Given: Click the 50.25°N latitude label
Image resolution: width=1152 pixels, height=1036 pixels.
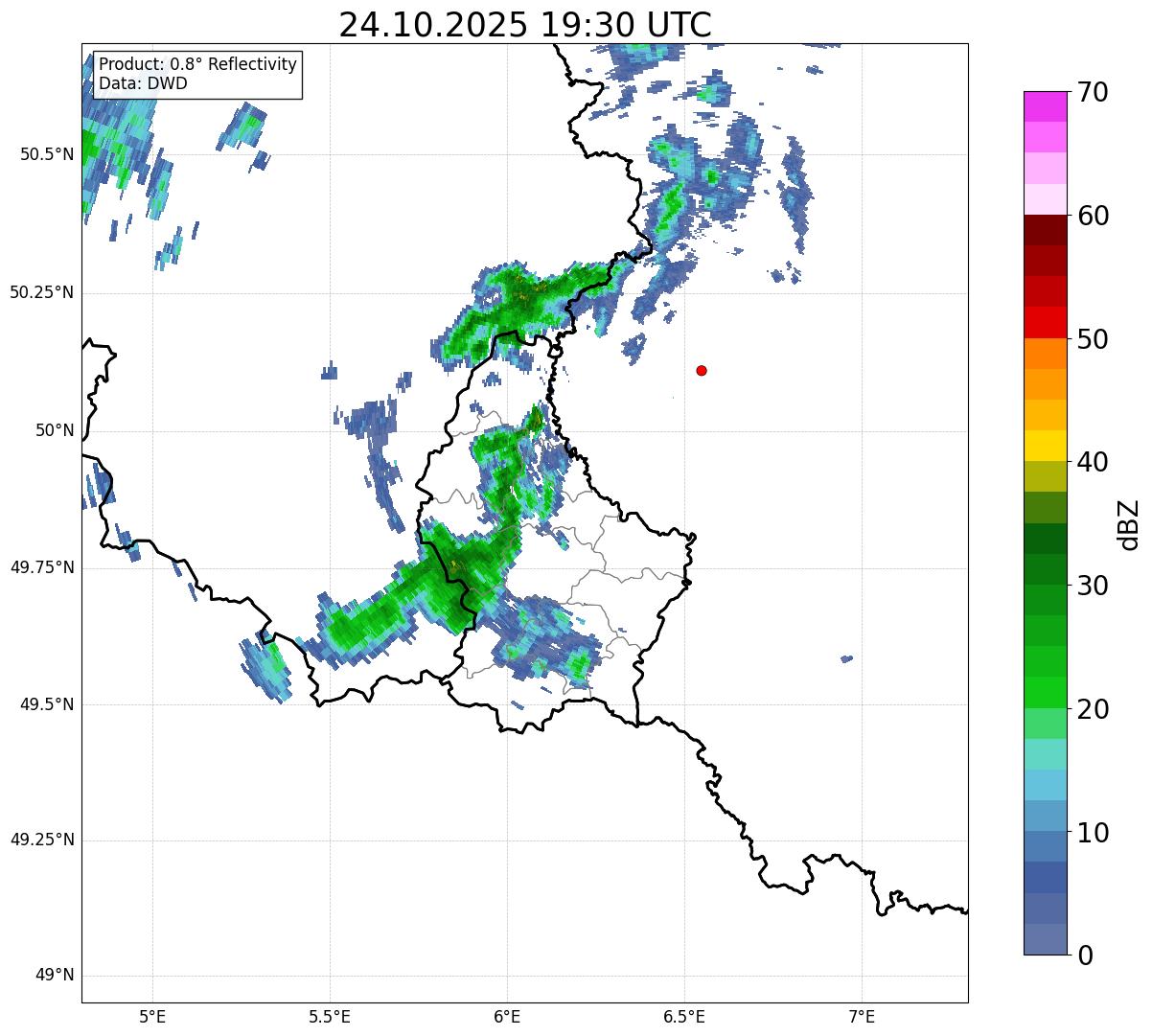Looking at the screenshot, I should point(42,292).
